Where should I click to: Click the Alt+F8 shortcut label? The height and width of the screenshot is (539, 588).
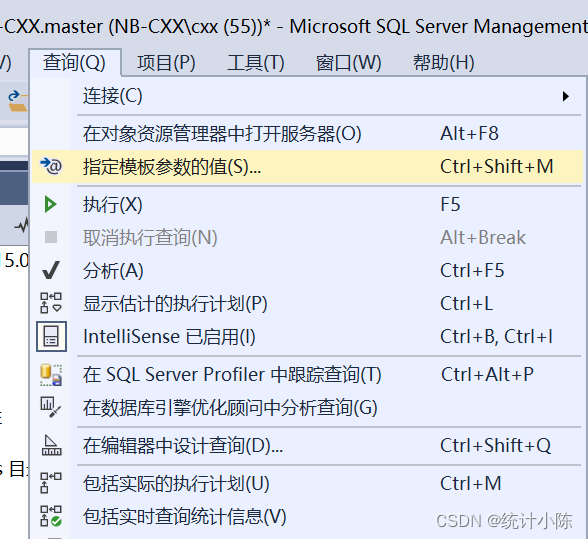pos(470,134)
